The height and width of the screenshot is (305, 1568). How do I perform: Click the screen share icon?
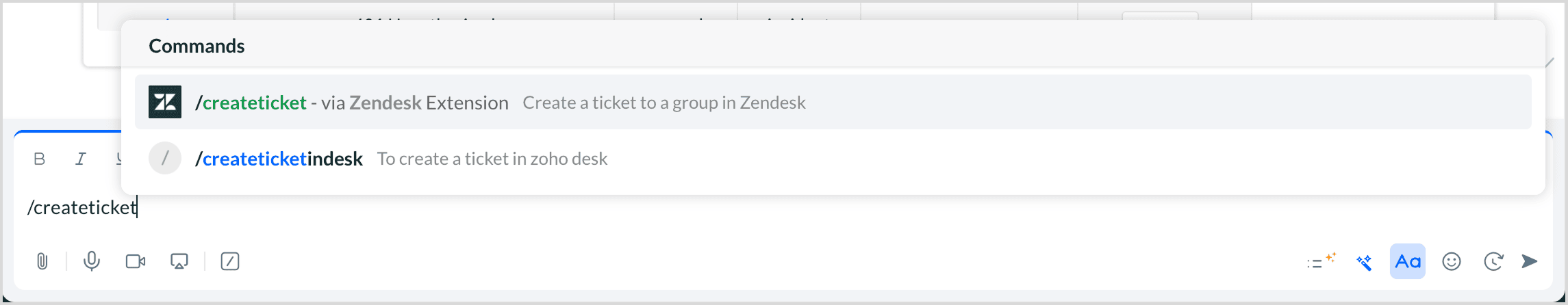(x=179, y=261)
